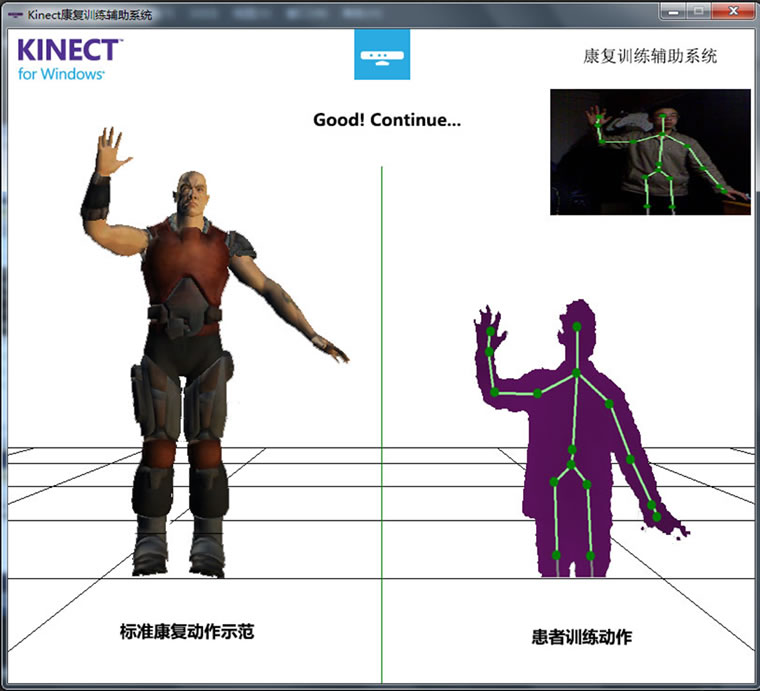Click the head joint on the purple silhouette
This screenshot has height=691, width=760.
[576, 327]
